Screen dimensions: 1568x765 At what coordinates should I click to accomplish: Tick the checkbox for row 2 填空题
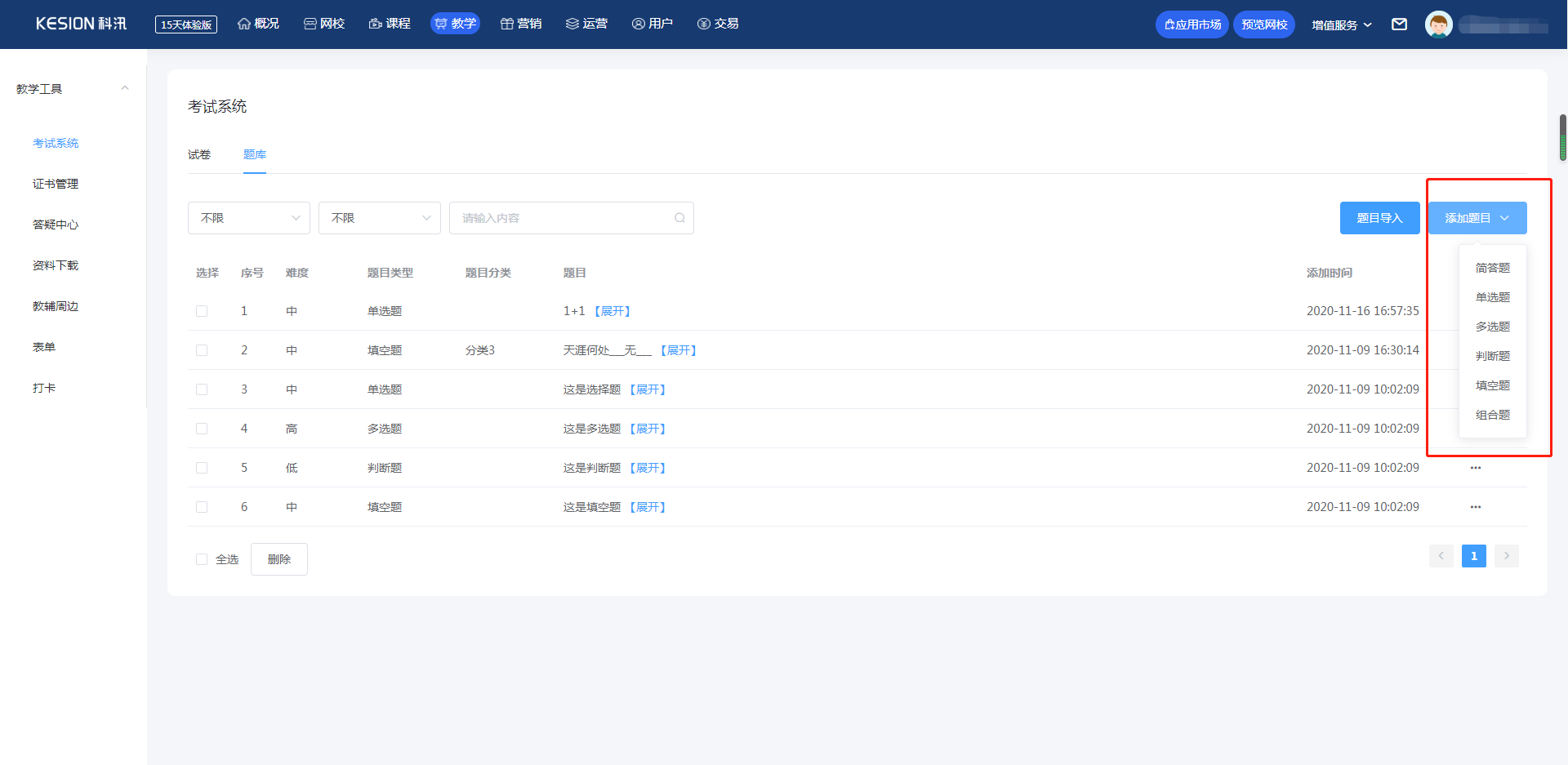202,350
